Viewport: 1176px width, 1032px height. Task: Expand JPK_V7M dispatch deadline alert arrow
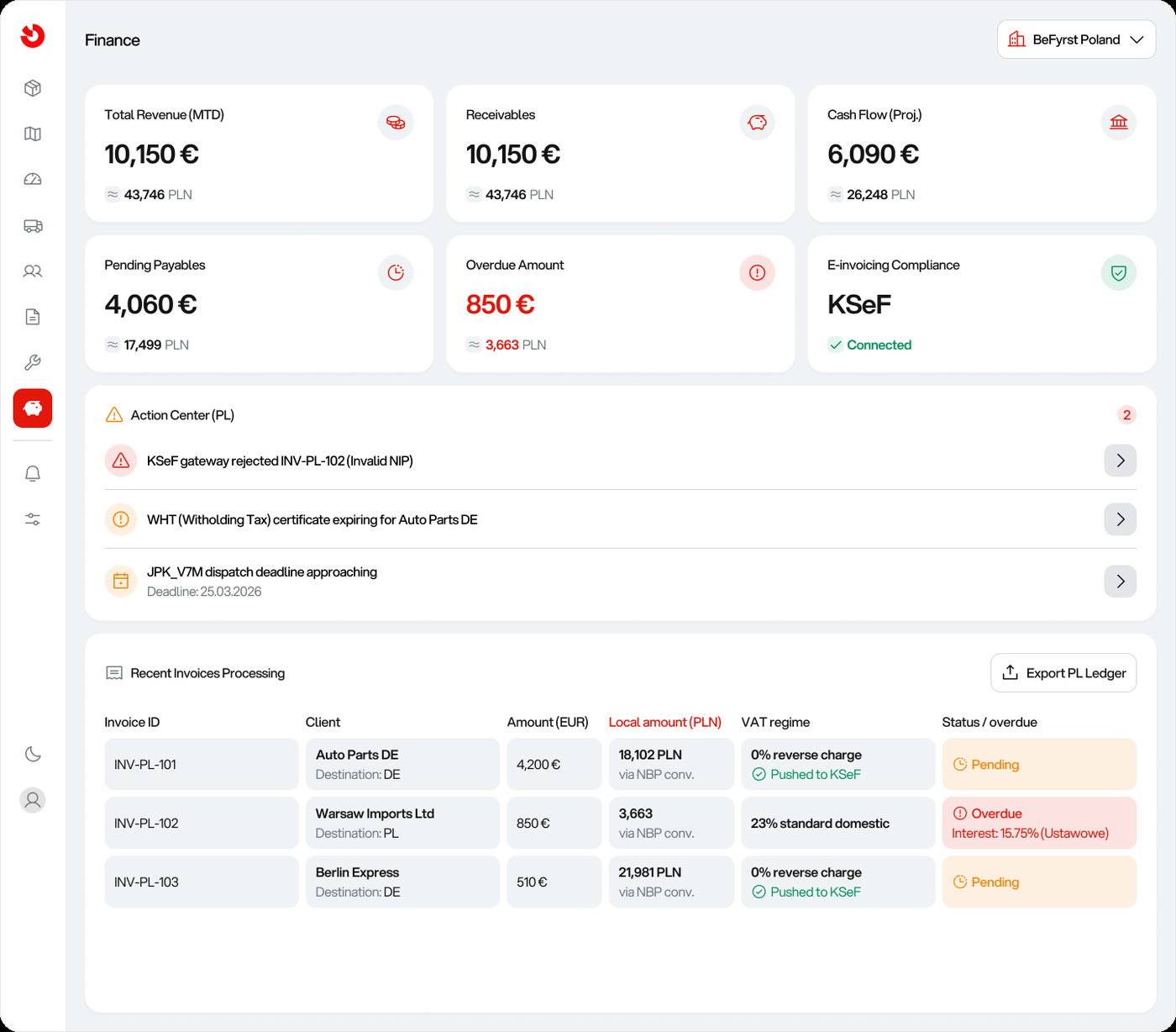click(1120, 581)
